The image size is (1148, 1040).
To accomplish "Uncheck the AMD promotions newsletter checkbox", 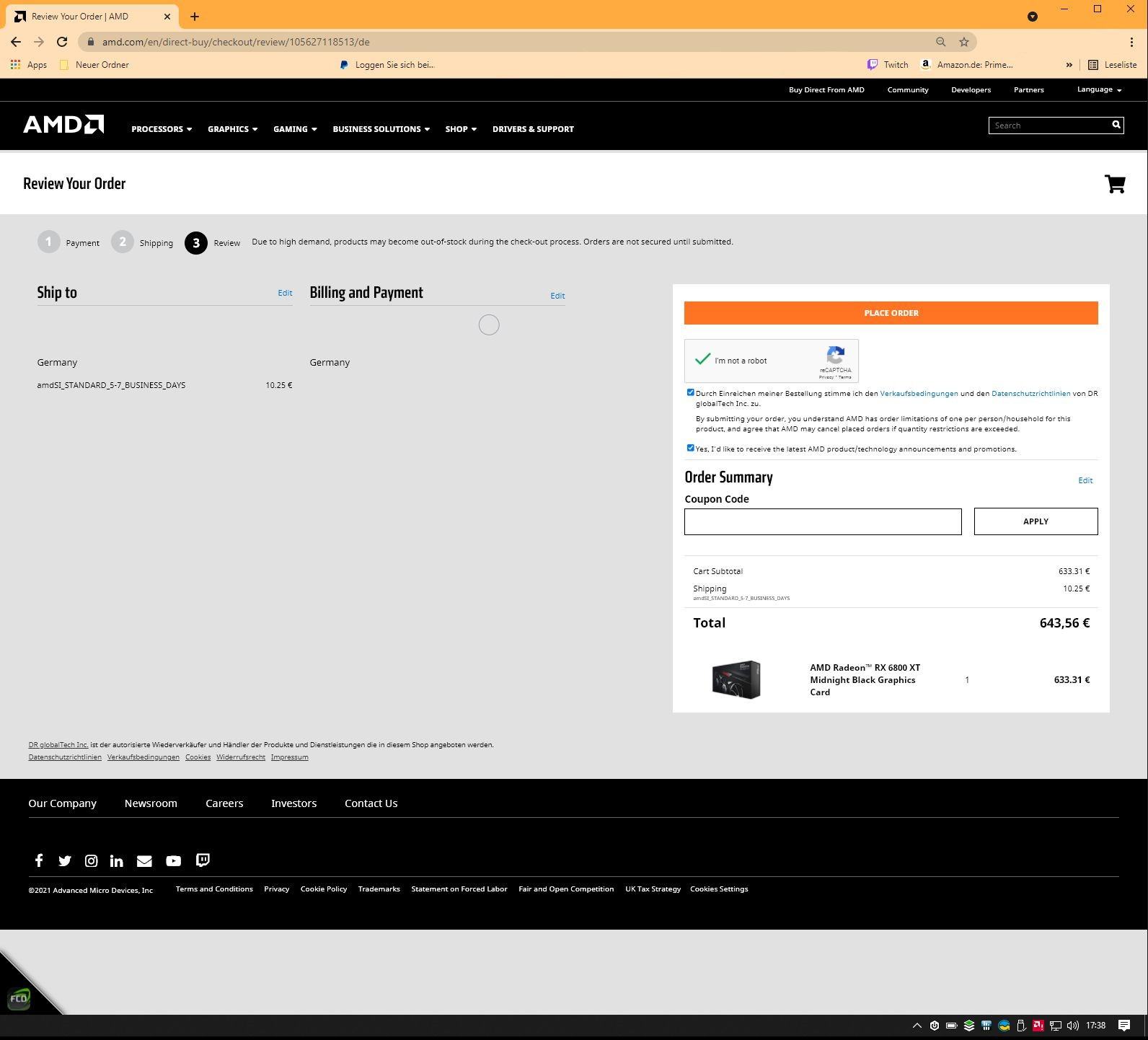I will click(x=690, y=449).
